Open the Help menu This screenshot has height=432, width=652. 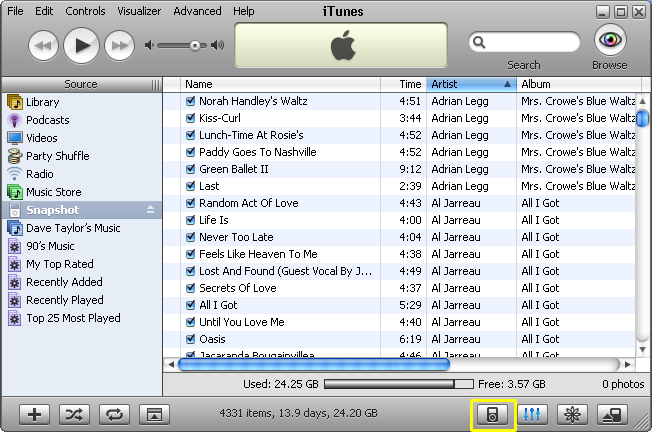tap(244, 11)
